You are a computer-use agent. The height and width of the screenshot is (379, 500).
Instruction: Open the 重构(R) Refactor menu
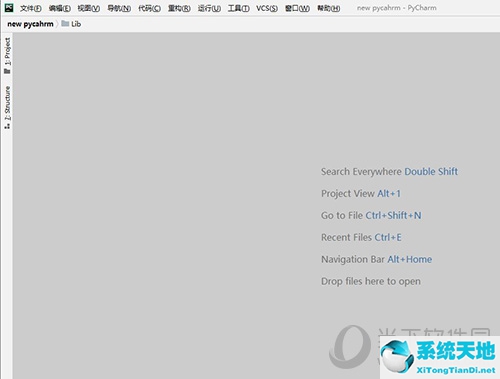(179, 8)
